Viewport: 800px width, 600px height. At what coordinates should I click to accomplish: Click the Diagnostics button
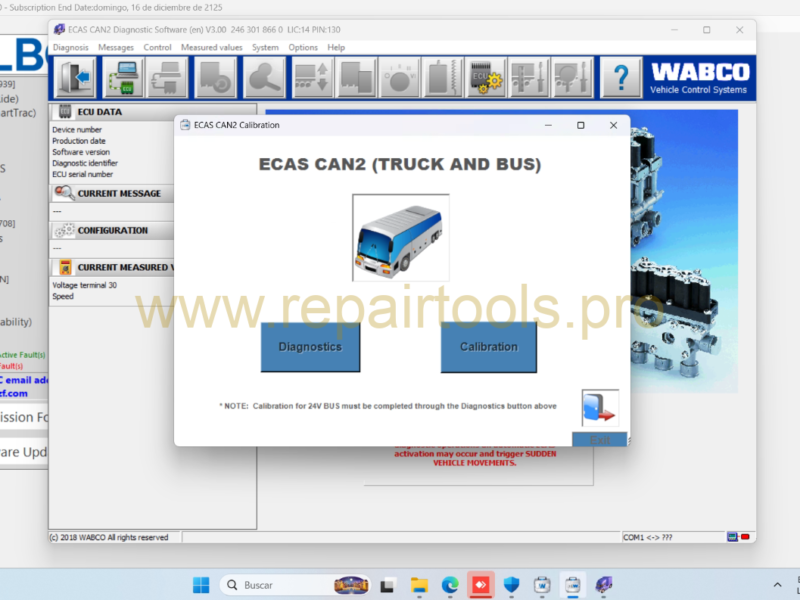310,347
